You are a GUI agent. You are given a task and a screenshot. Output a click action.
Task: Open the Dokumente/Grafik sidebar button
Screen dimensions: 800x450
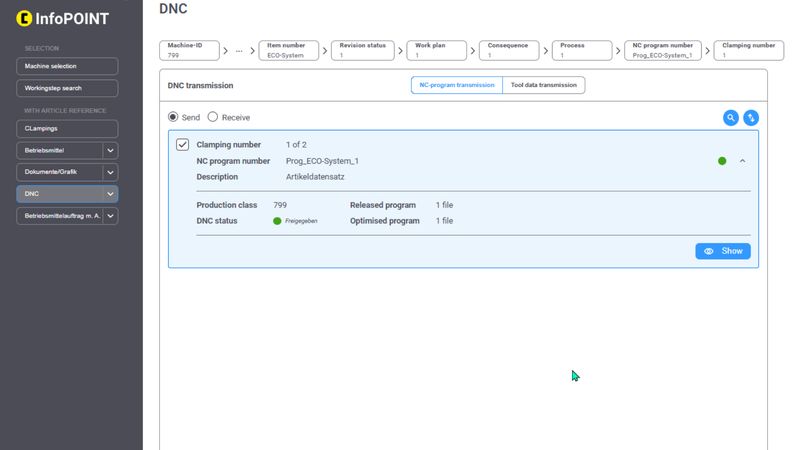point(60,172)
